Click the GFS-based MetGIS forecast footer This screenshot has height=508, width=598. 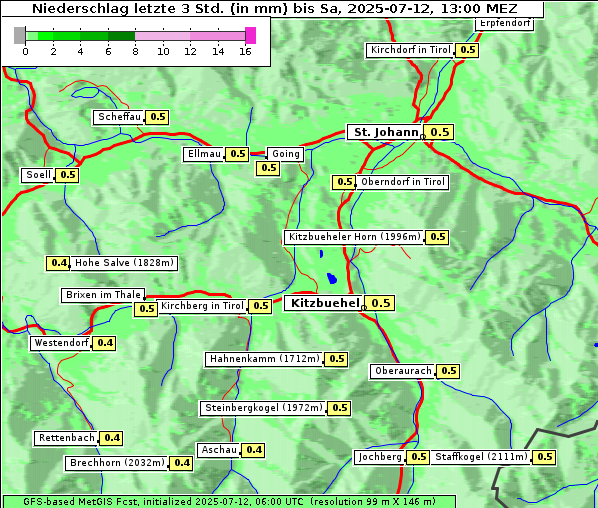pyautogui.click(x=229, y=502)
